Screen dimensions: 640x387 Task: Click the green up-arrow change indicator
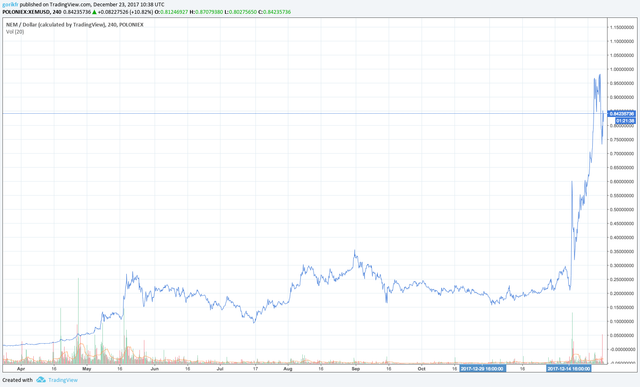95,12
